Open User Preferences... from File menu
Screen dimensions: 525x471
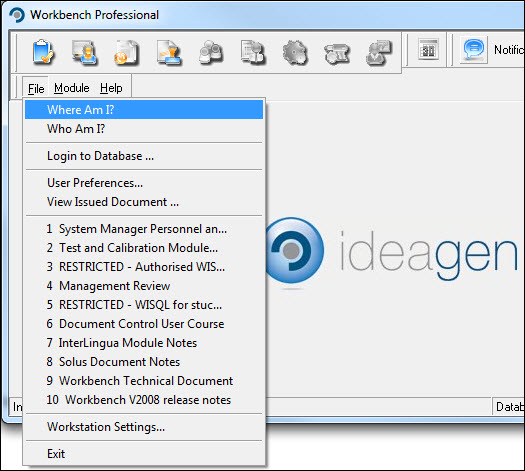point(144,183)
